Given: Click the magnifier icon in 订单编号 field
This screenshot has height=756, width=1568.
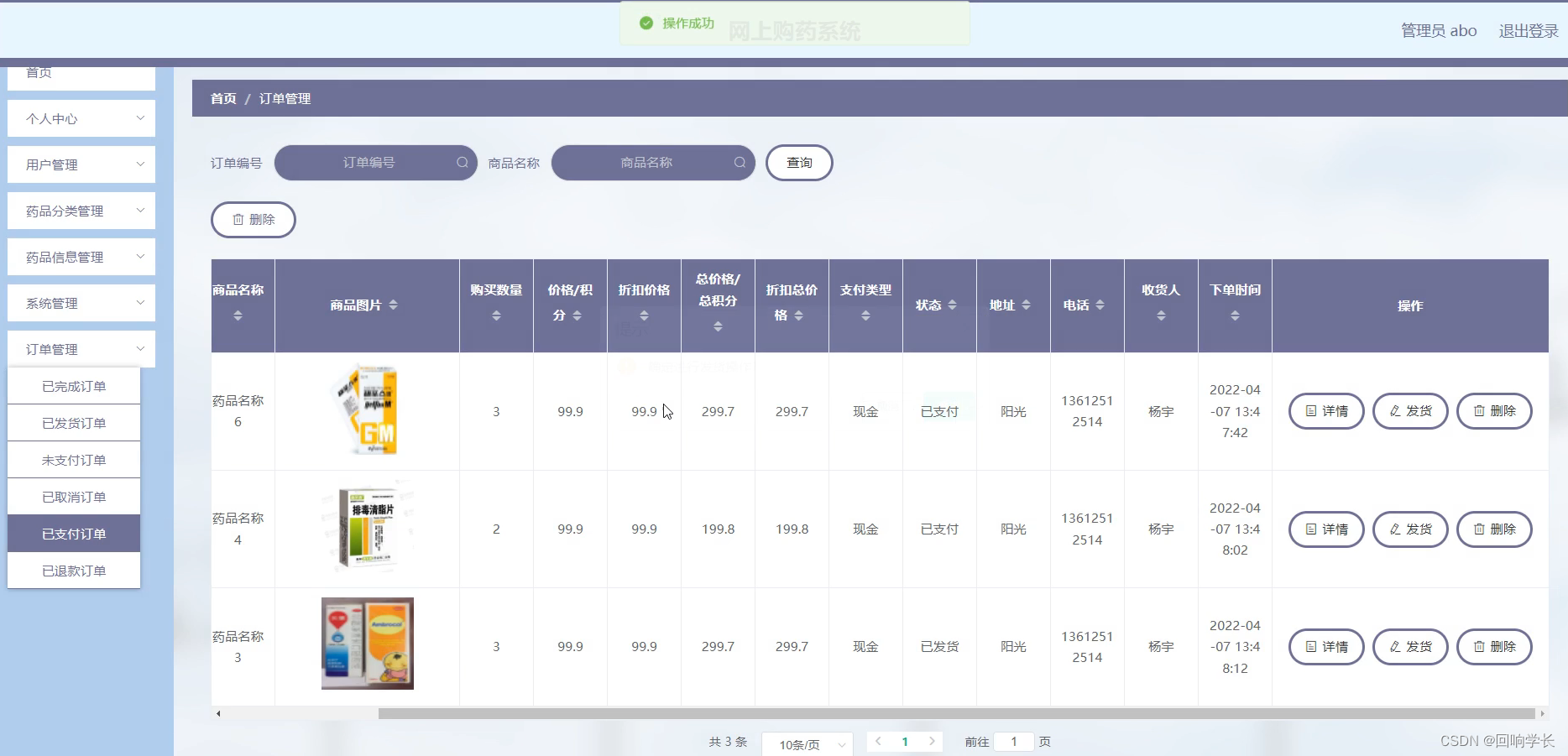Looking at the screenshot, I should pos(463,162).
